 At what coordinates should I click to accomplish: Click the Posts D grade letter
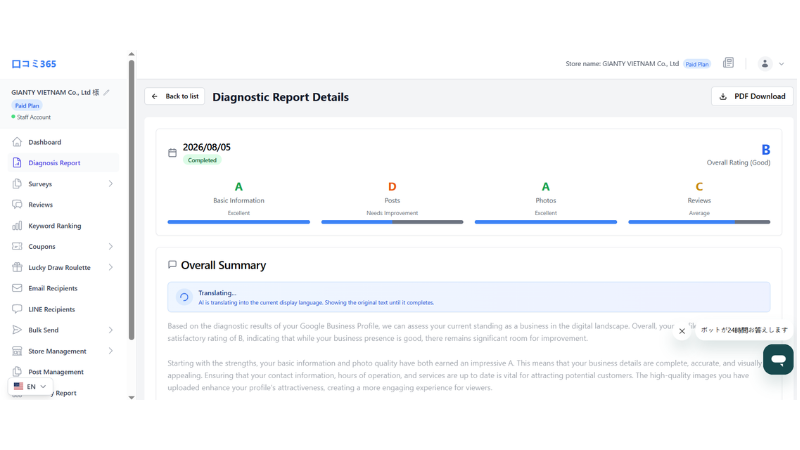(392, 187)
